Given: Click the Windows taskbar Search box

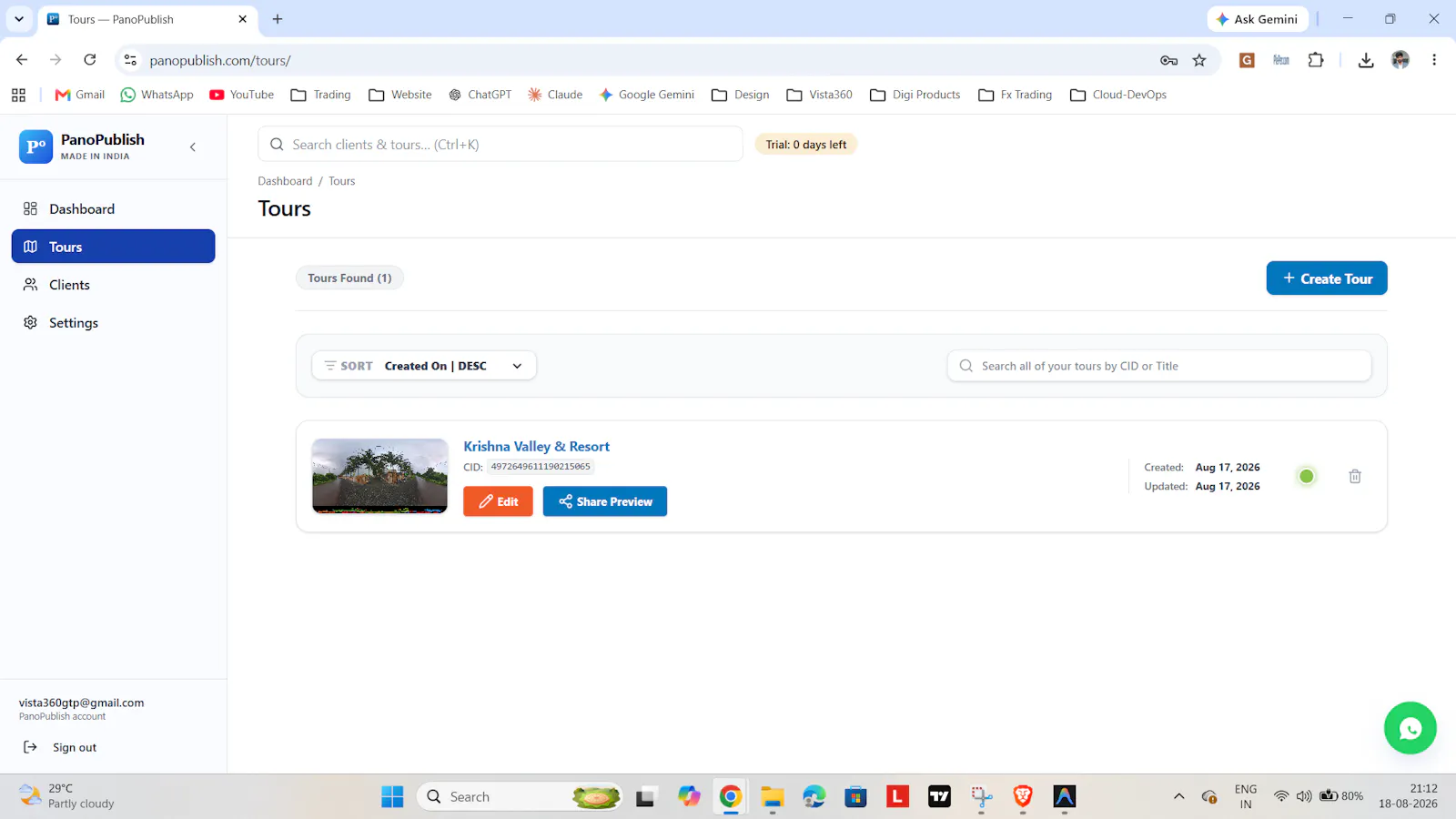Looking at the screenshot, I should (x=520, y=797).
